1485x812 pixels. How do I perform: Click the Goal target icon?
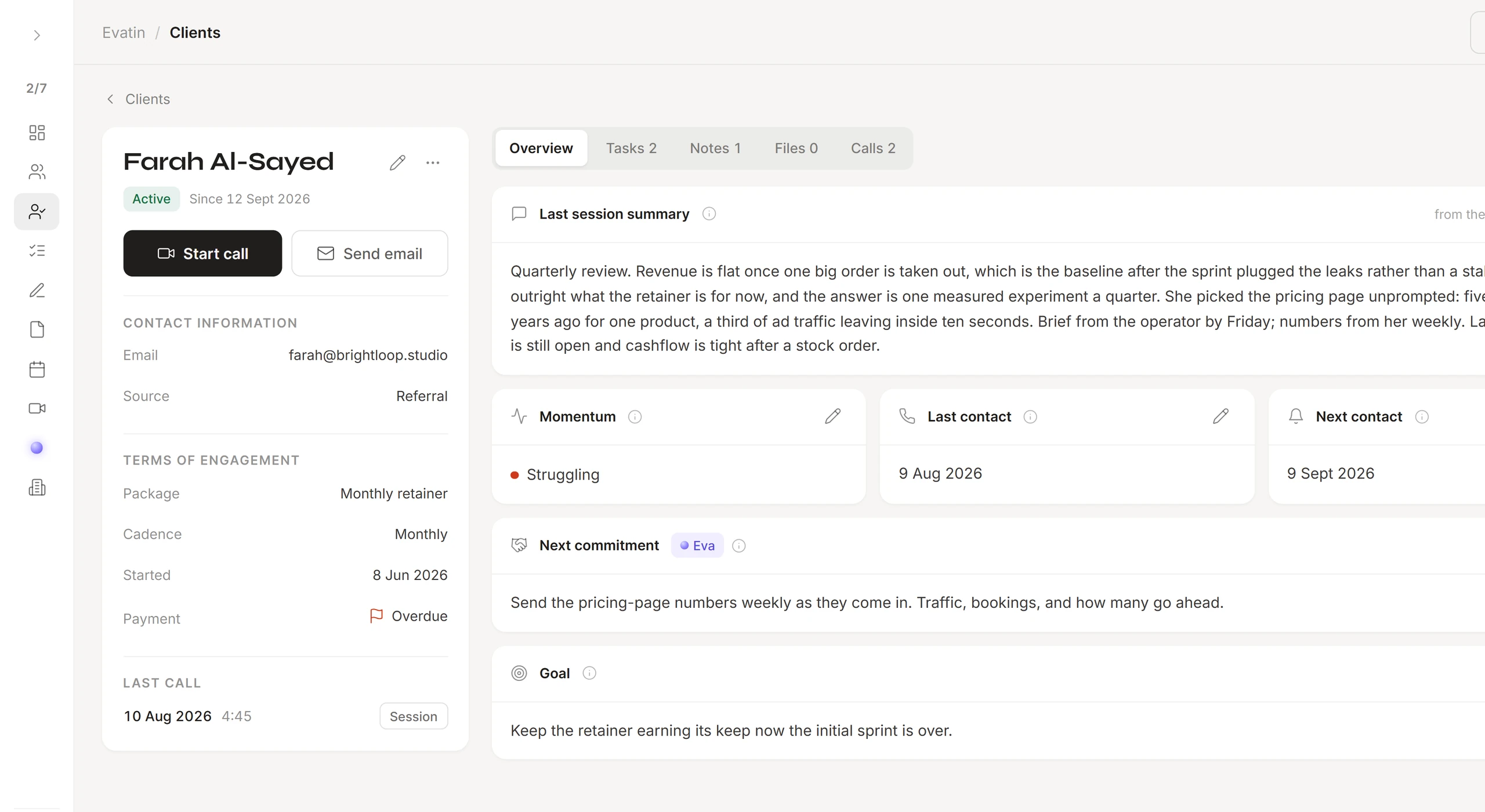[x=519, y=673]
